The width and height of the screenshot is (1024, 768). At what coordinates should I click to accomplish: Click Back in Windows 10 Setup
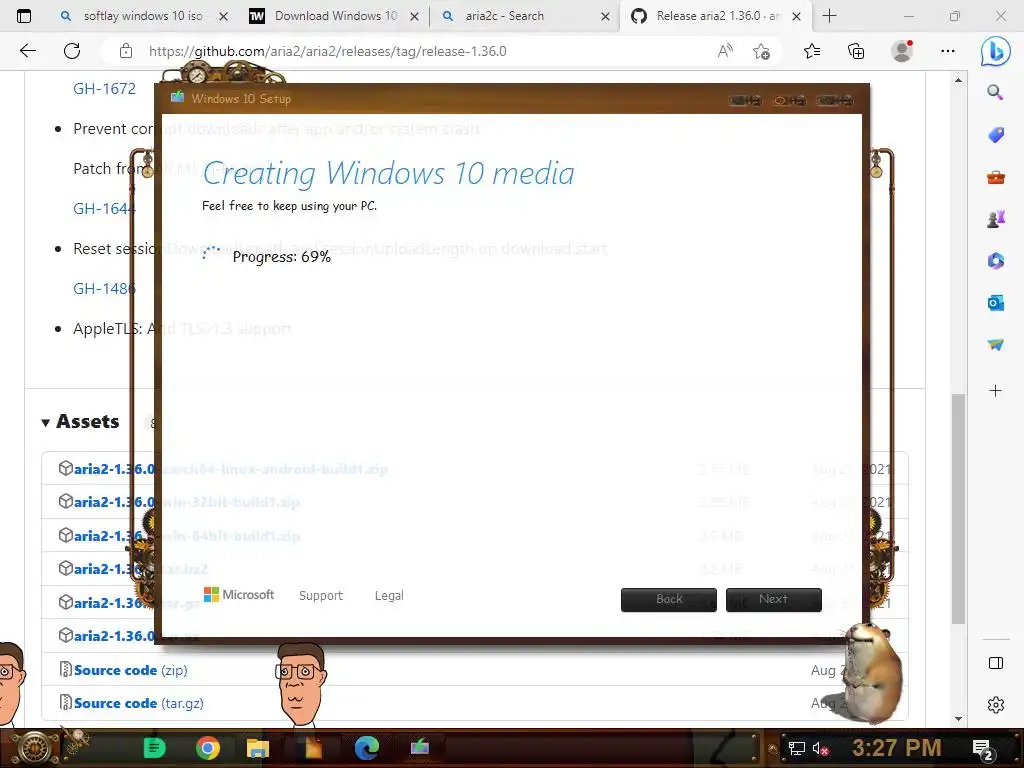pyautogui.click(x=669, y=599)
